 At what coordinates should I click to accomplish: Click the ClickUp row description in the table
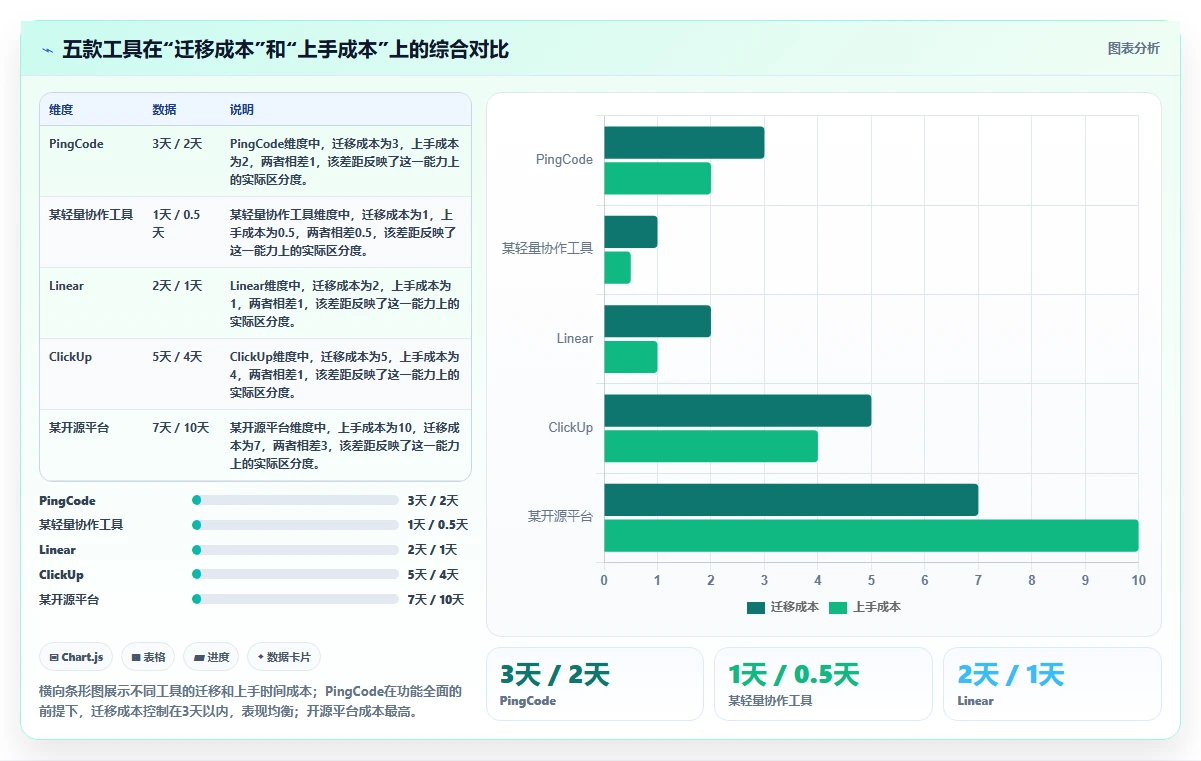click(345, 374)
